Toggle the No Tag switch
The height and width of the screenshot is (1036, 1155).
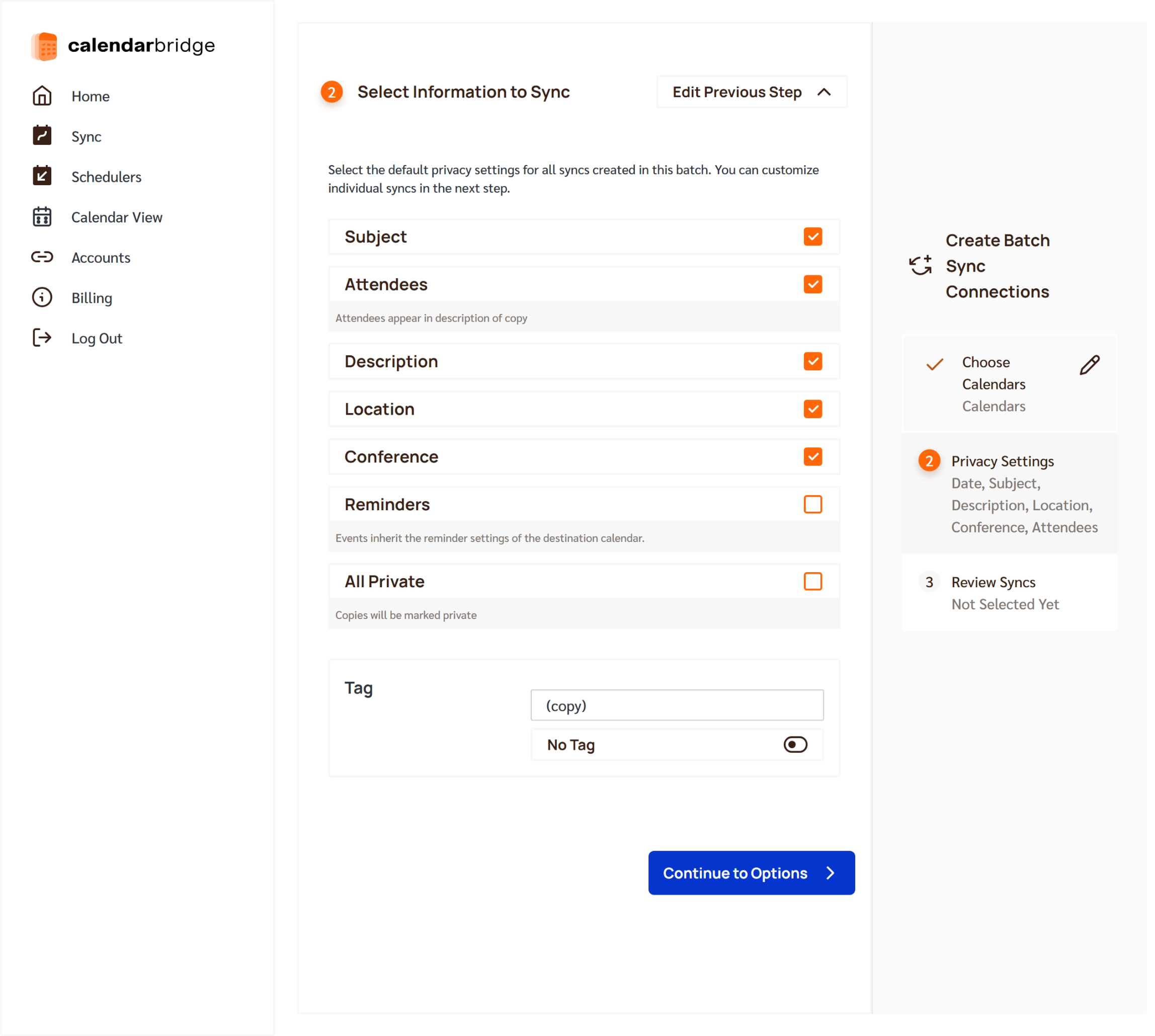tap(795, 745)
